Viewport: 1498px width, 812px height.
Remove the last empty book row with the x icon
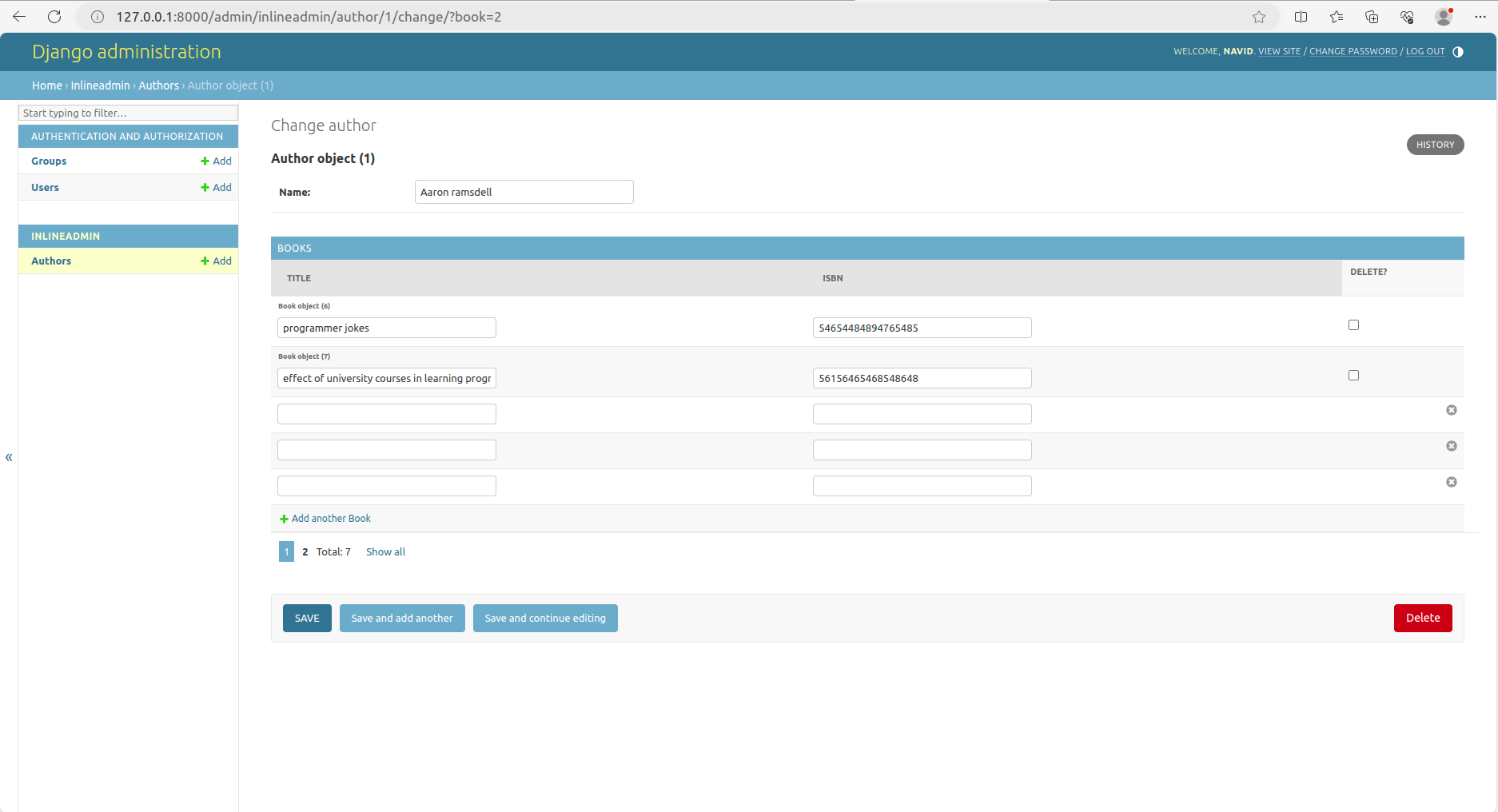point(1451,482)
